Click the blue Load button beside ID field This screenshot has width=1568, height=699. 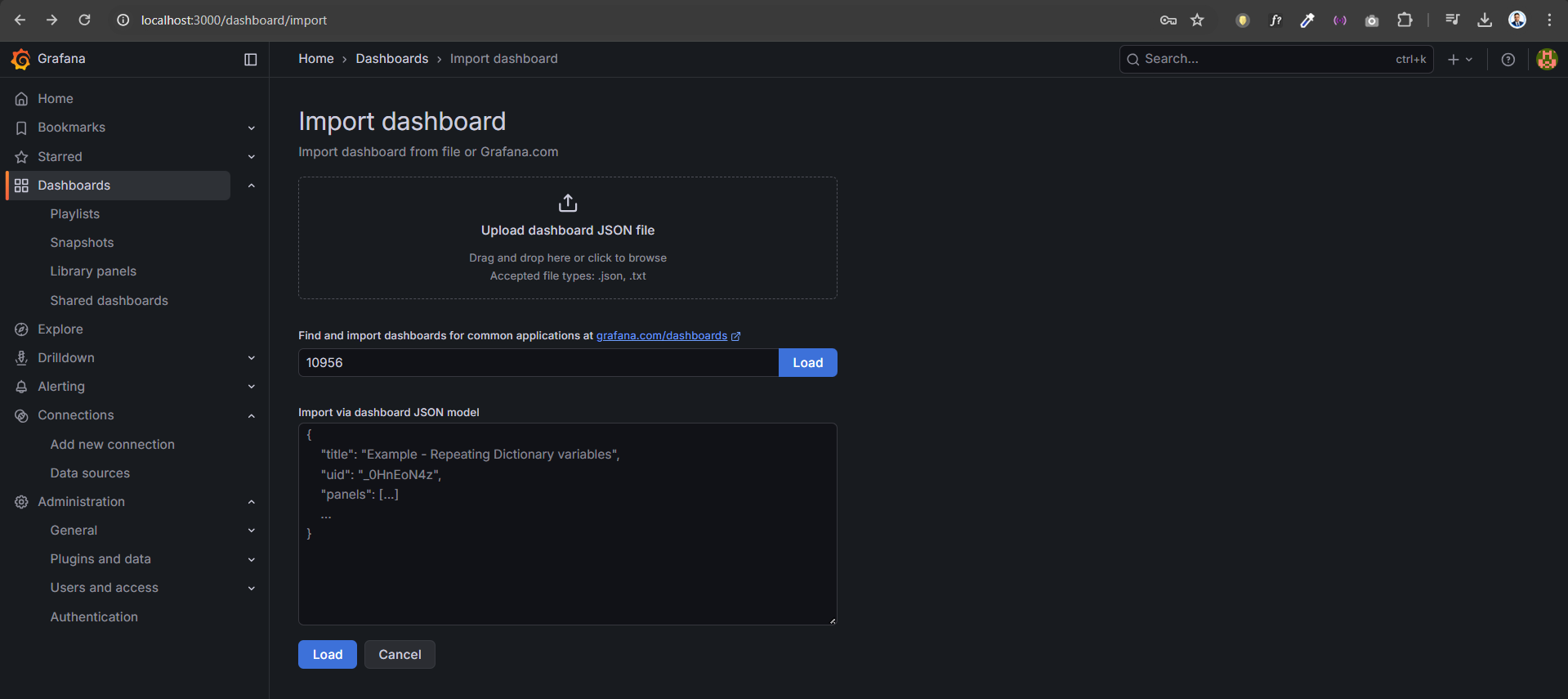point(808,363)
